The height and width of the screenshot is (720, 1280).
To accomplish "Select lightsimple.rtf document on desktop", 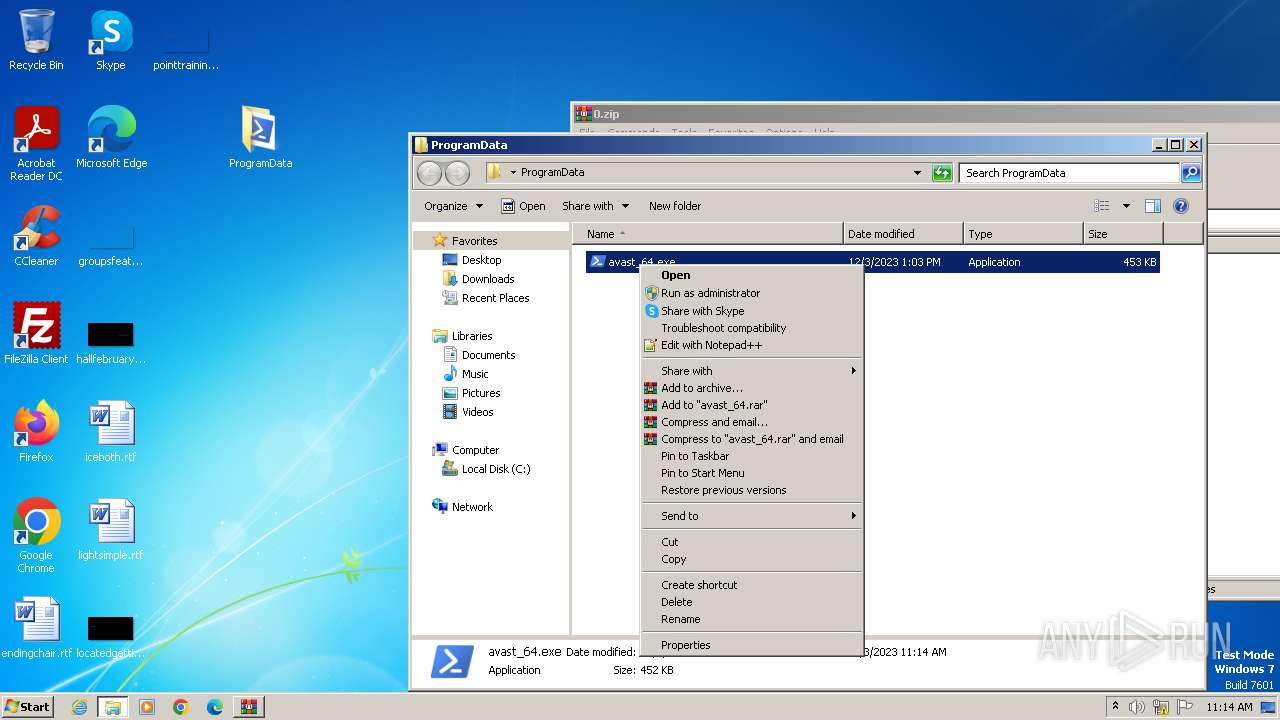I will (110, 530).
